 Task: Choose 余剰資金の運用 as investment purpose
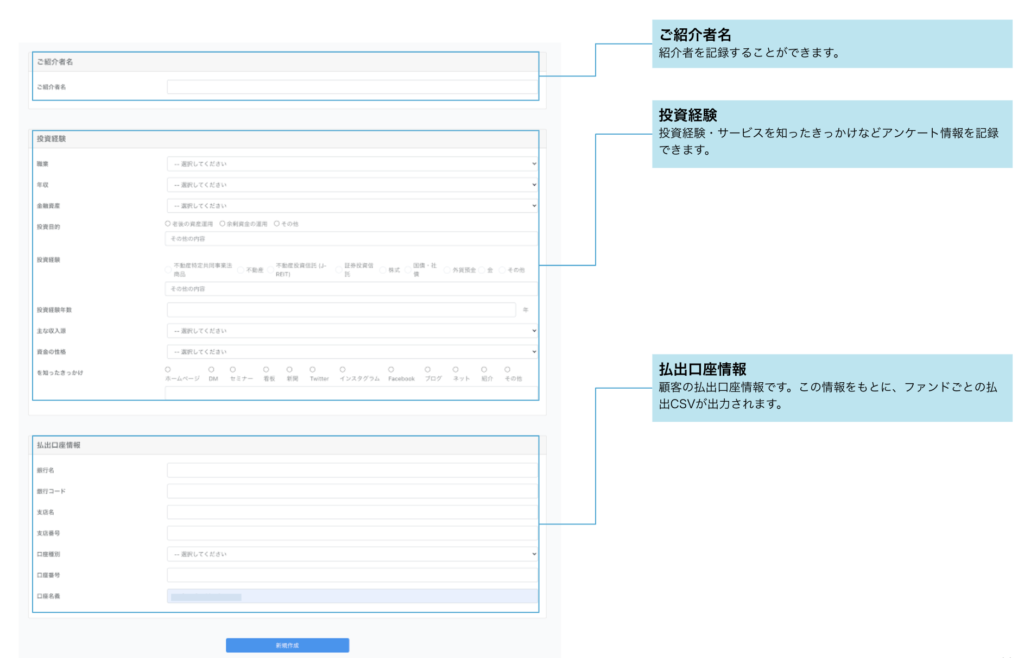pos(222,223)
